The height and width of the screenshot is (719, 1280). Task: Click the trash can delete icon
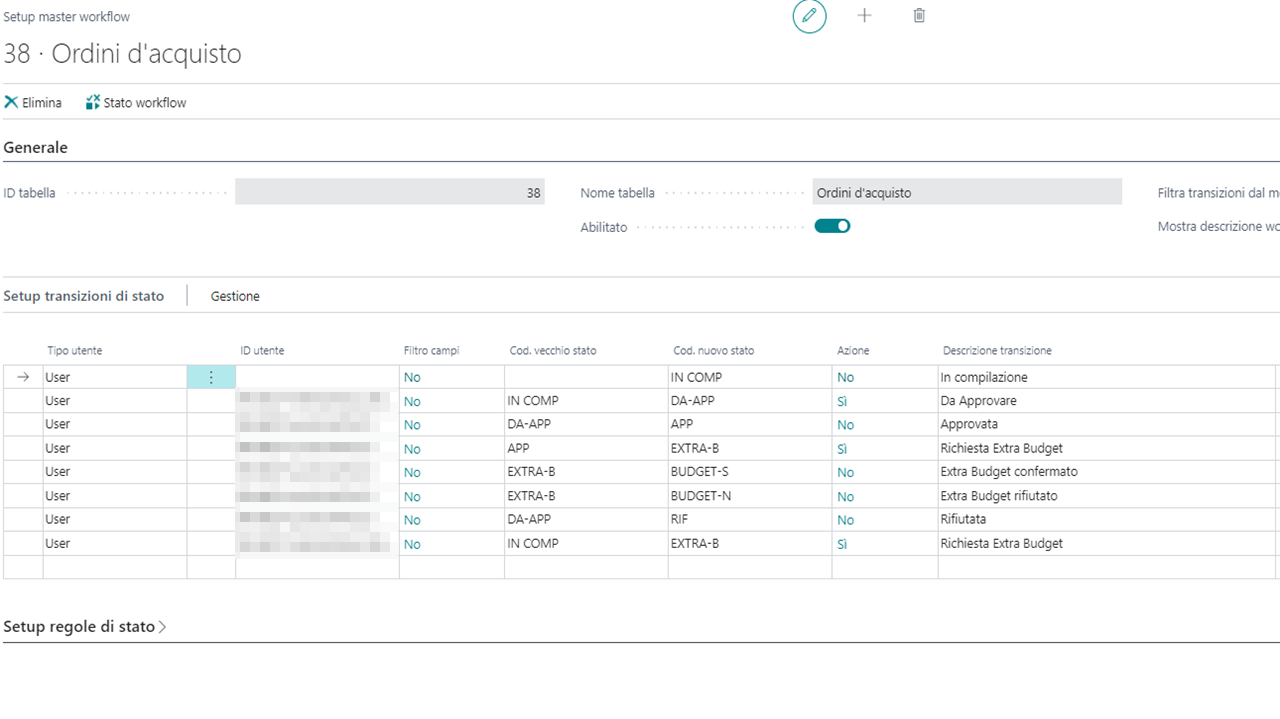click(x=919, y=16)
